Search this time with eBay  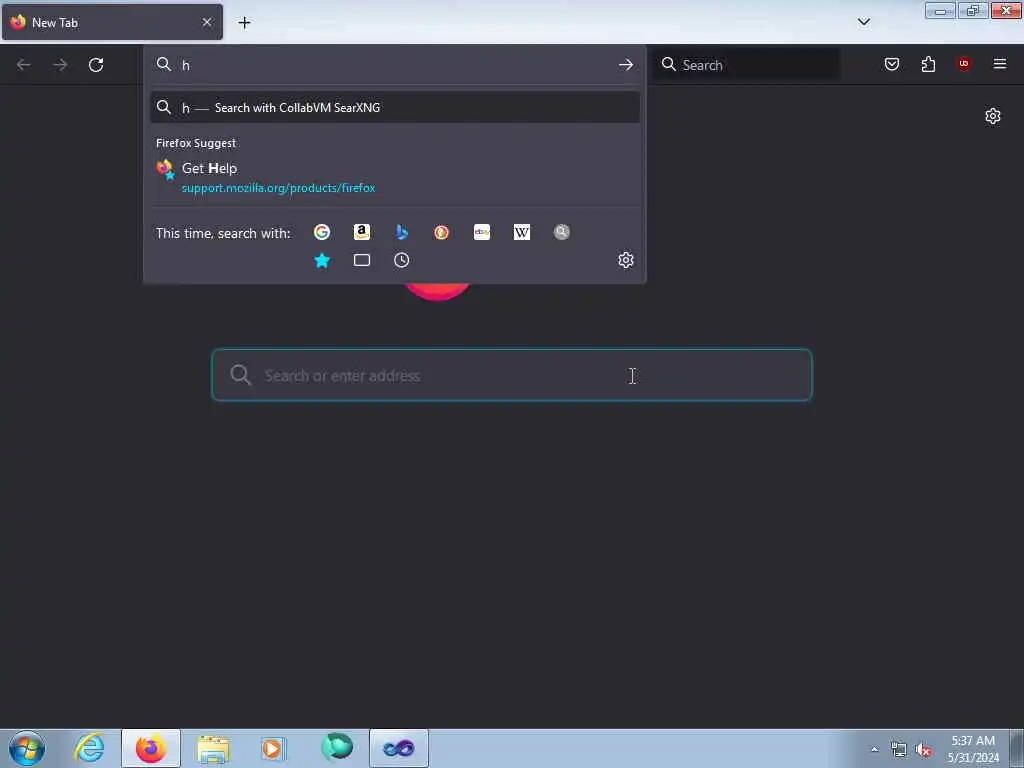482,232
